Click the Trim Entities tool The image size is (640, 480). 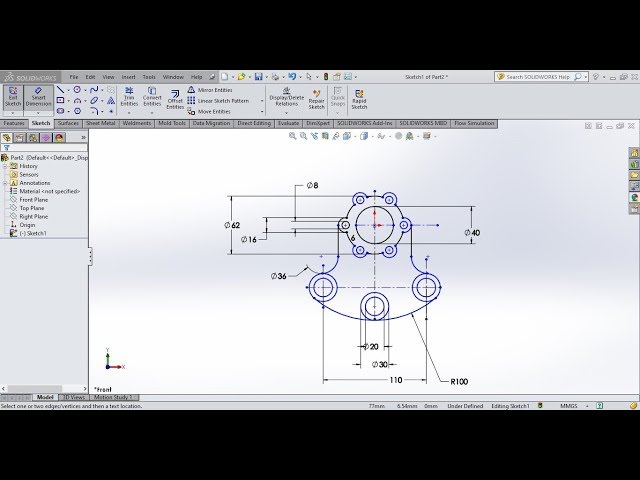point(129,96)
